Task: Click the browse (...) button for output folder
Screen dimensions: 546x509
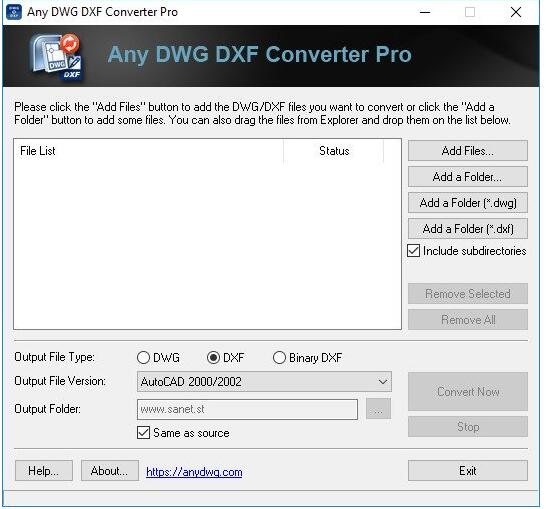Action: (x=379, y=409)
